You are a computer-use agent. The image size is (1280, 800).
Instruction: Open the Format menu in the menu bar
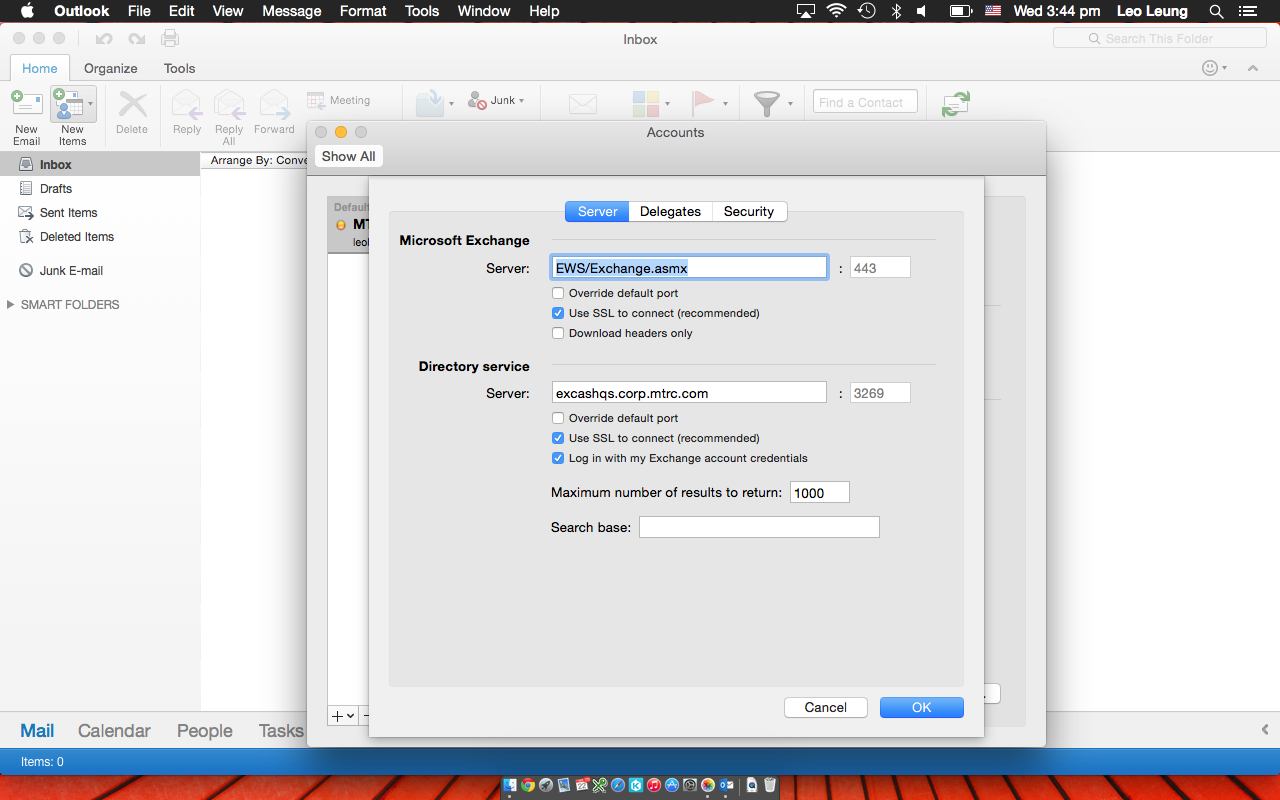[x=363, y=11]
